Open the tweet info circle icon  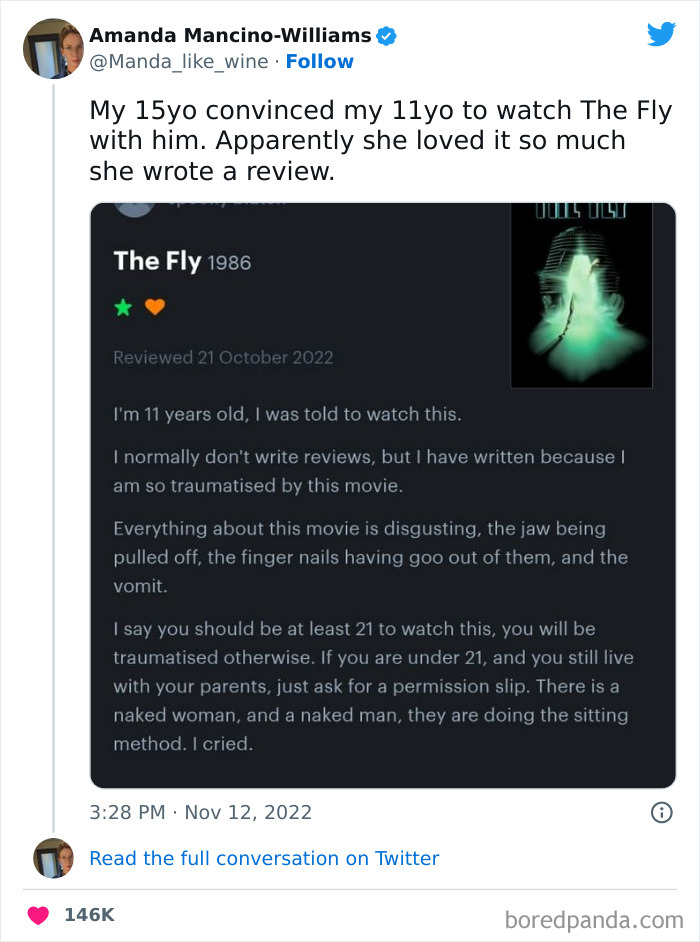pyautogui.click(x=662, y=813)
